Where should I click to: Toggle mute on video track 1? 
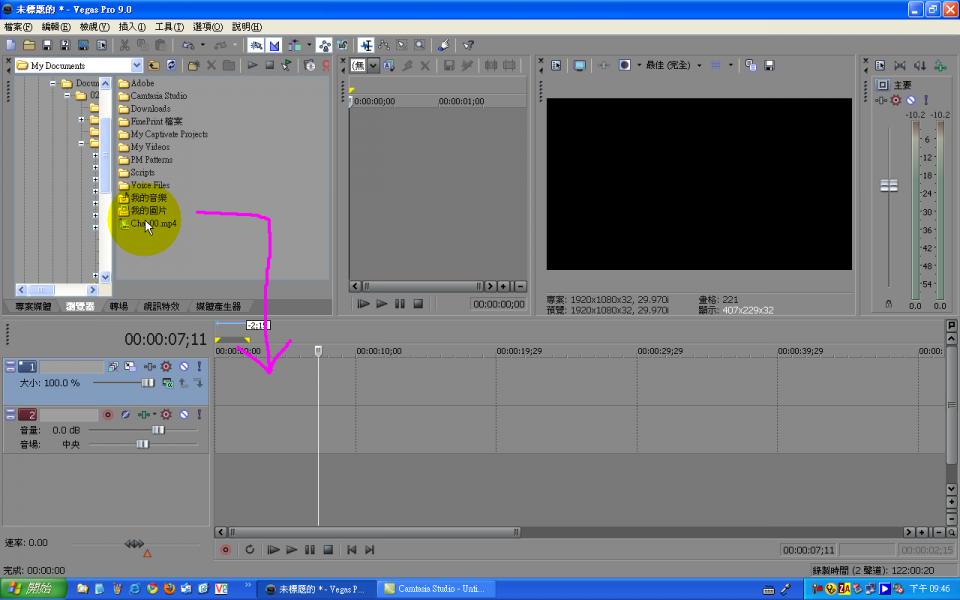(x=183, y=367)
